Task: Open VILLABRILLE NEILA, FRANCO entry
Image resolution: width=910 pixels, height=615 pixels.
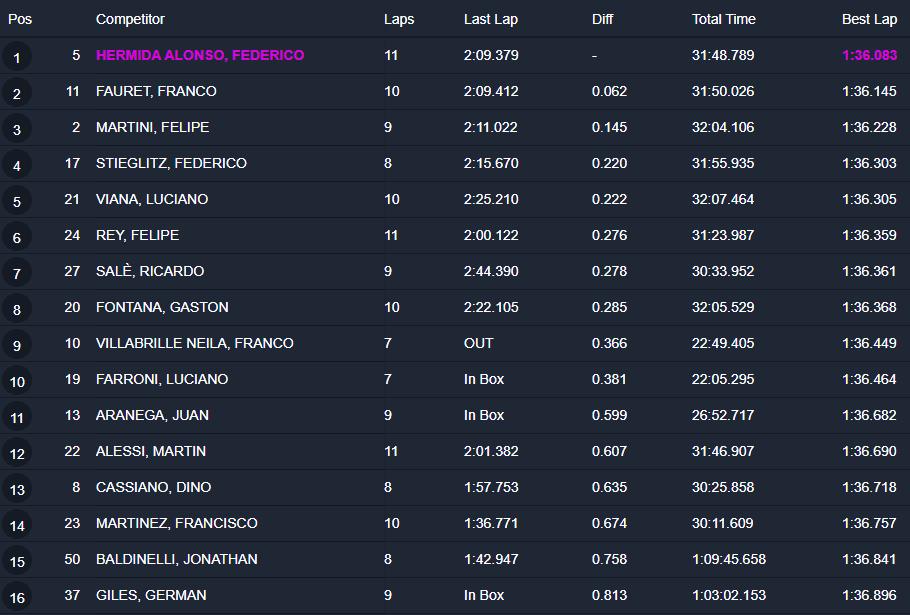Action: tap(194, 343)
